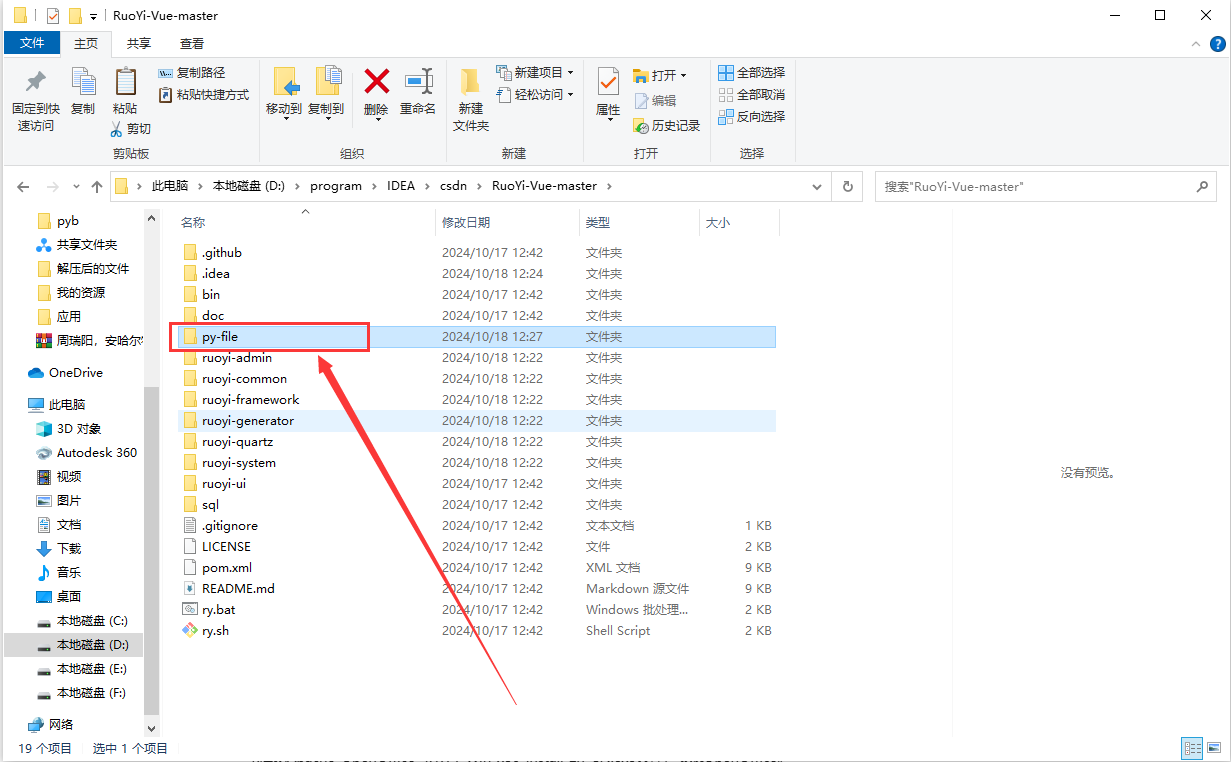
Task: Select the ry.bat file
Action: click(218, 610)
